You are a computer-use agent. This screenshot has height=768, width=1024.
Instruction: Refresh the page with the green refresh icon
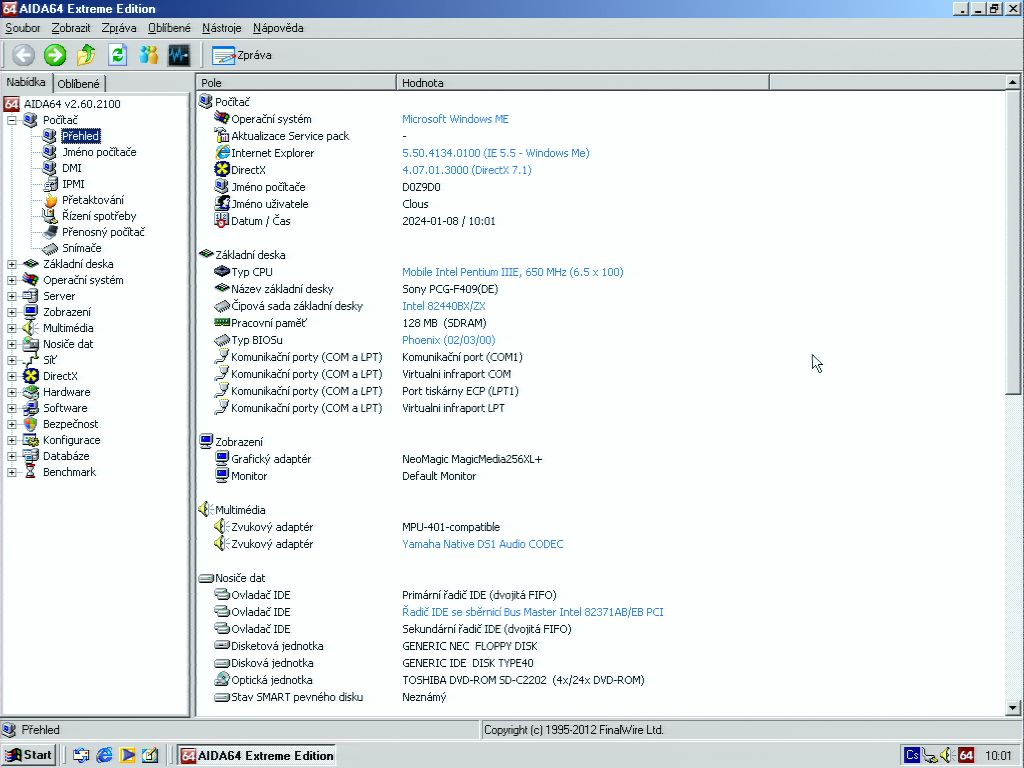point(118,55)
